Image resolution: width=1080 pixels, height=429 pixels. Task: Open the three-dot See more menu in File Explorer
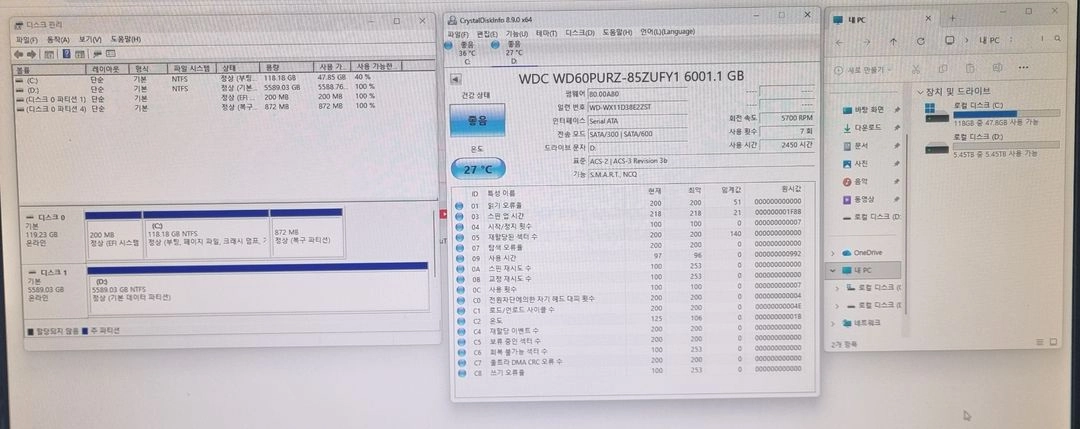[x=1024, y=67]
